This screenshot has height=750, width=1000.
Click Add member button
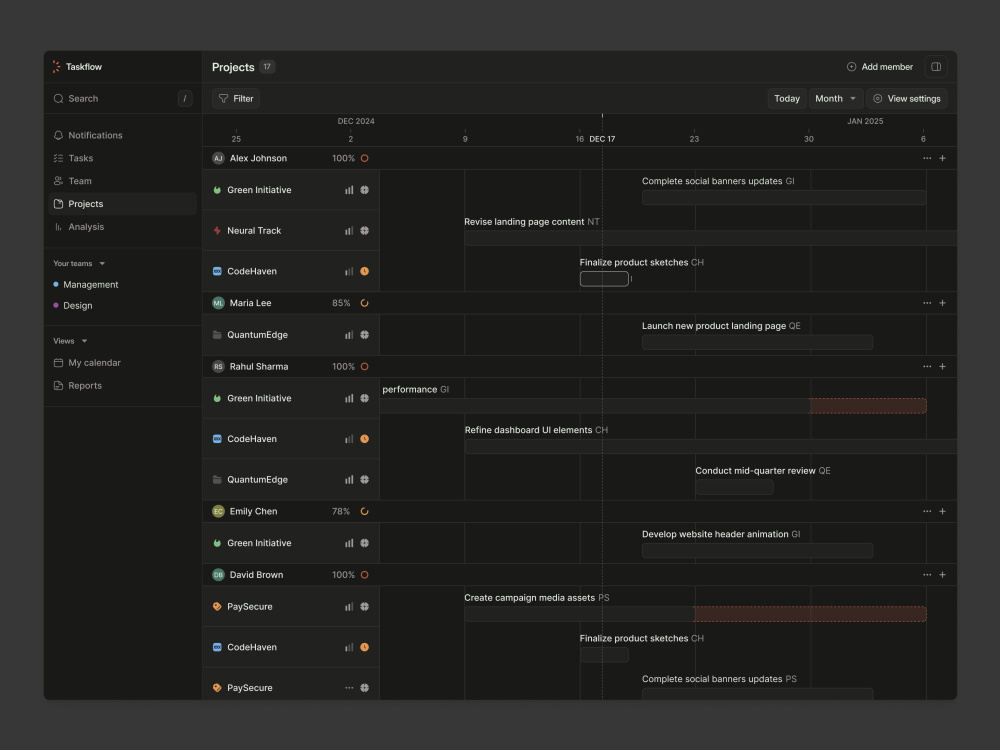click(879, 66)
